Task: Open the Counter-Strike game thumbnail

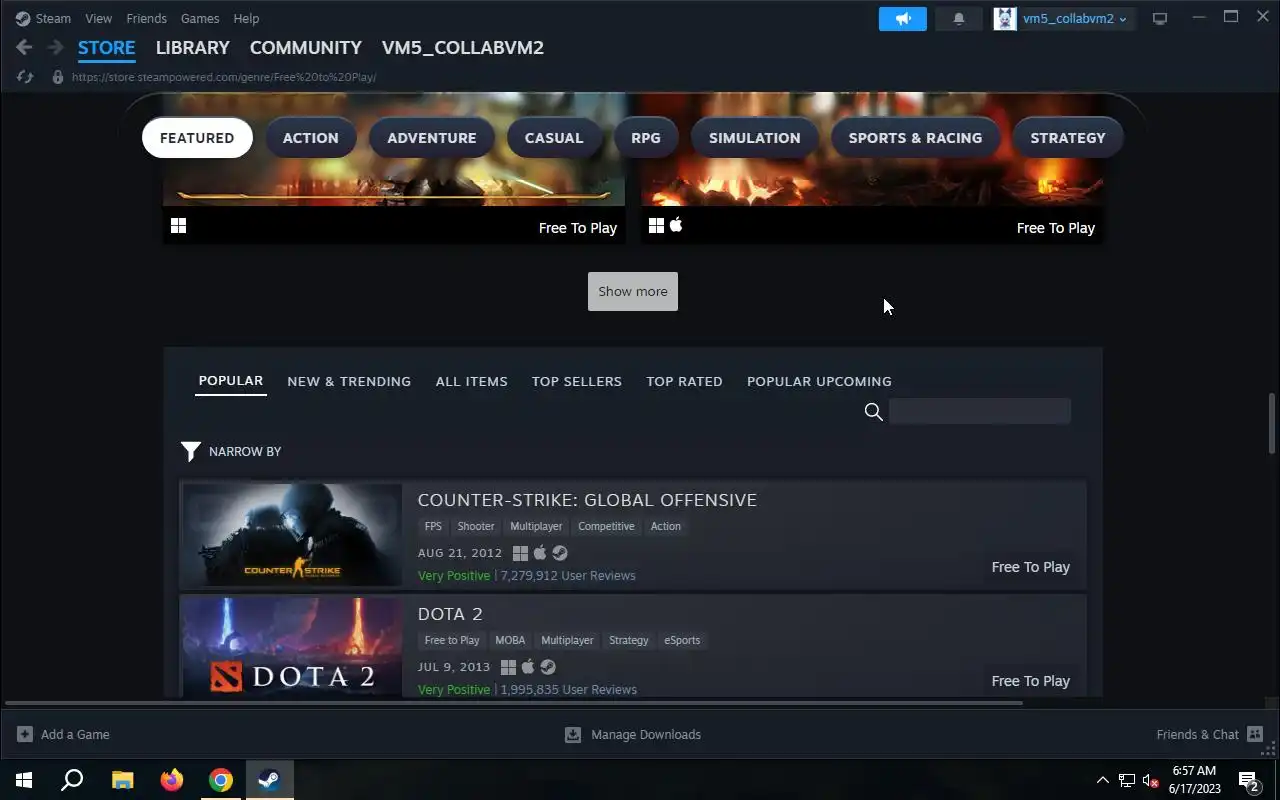Action: tap(292, 535)
